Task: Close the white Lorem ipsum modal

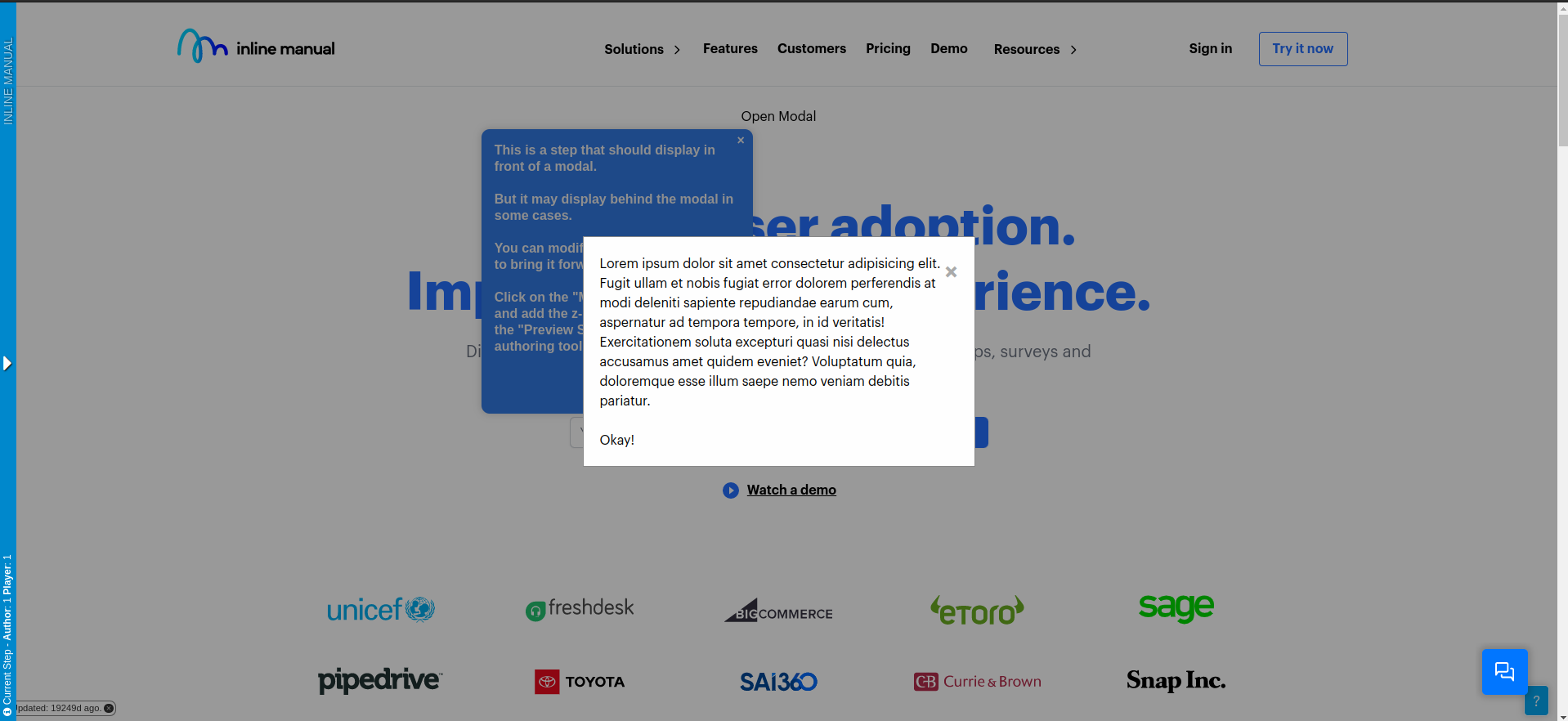Action: pos(951,272)
